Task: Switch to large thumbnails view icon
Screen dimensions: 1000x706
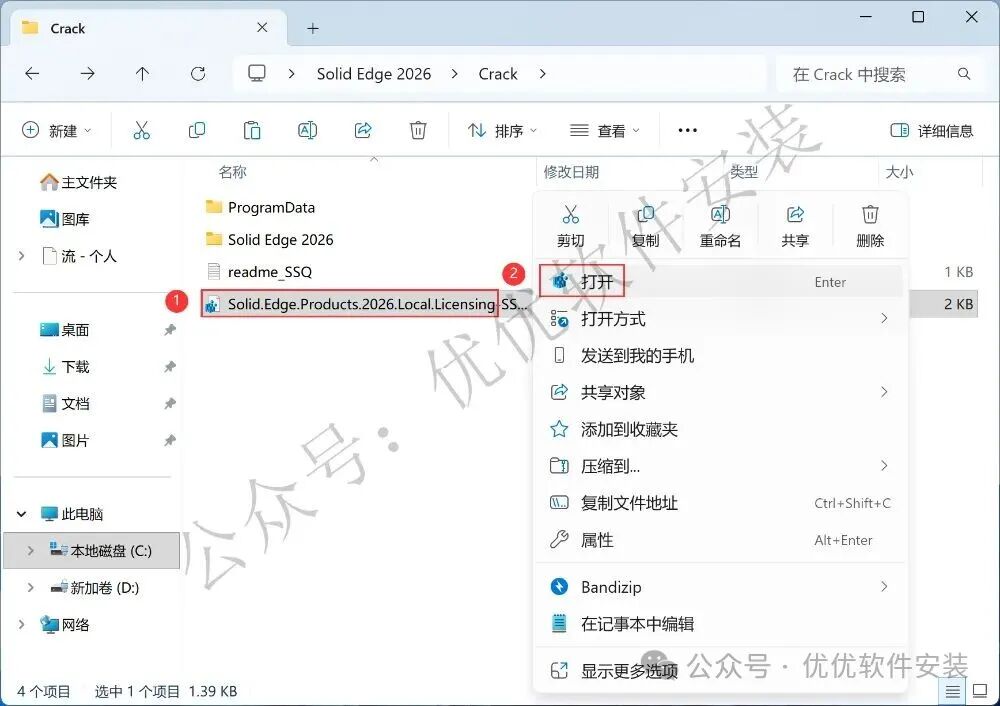Action: [980, 691]
